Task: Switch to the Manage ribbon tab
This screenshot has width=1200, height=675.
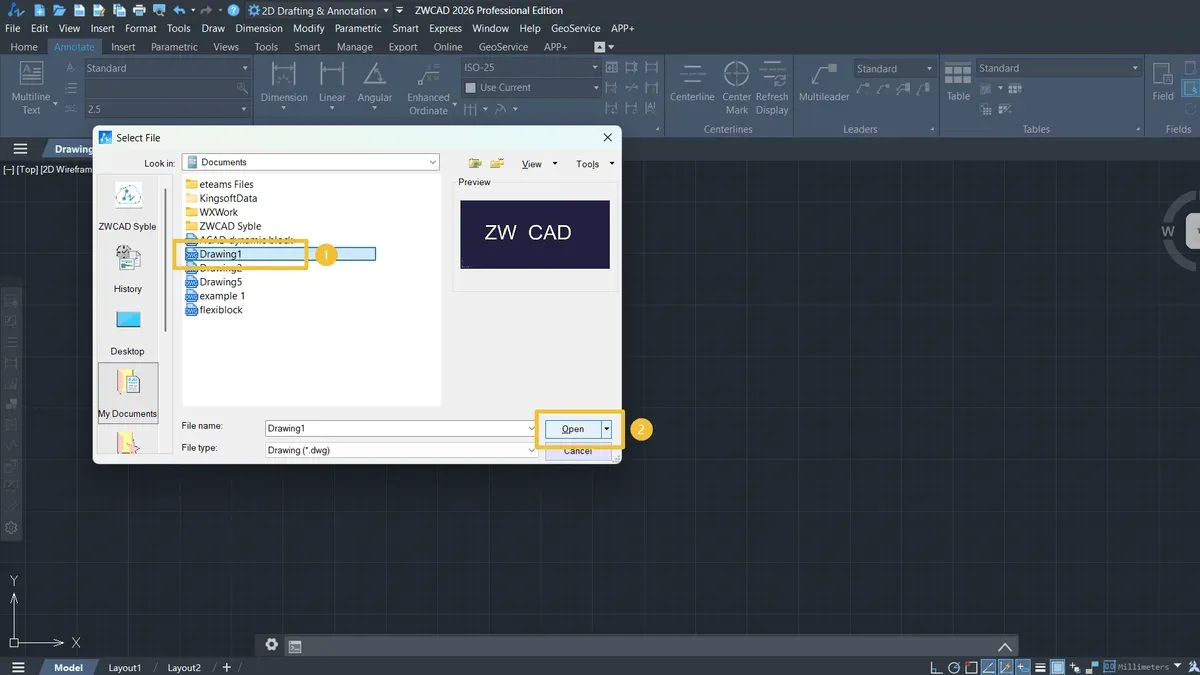Action: click(354, 47)
